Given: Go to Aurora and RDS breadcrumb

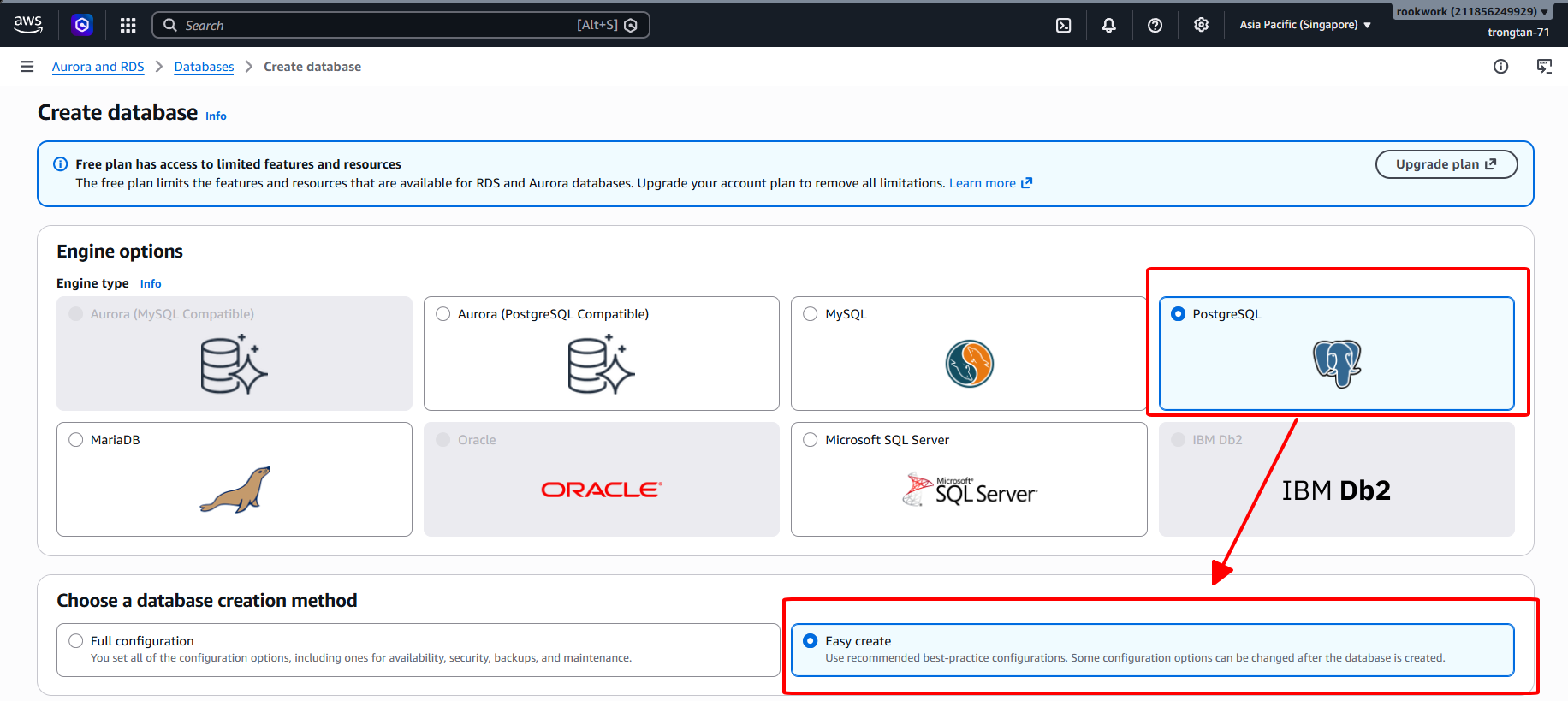Looking at the screenshot, I should (x=98, y=67).
